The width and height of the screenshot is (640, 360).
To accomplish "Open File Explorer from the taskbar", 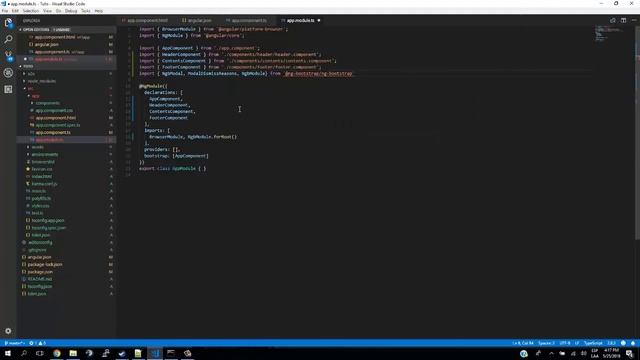I will coord(73,353).
